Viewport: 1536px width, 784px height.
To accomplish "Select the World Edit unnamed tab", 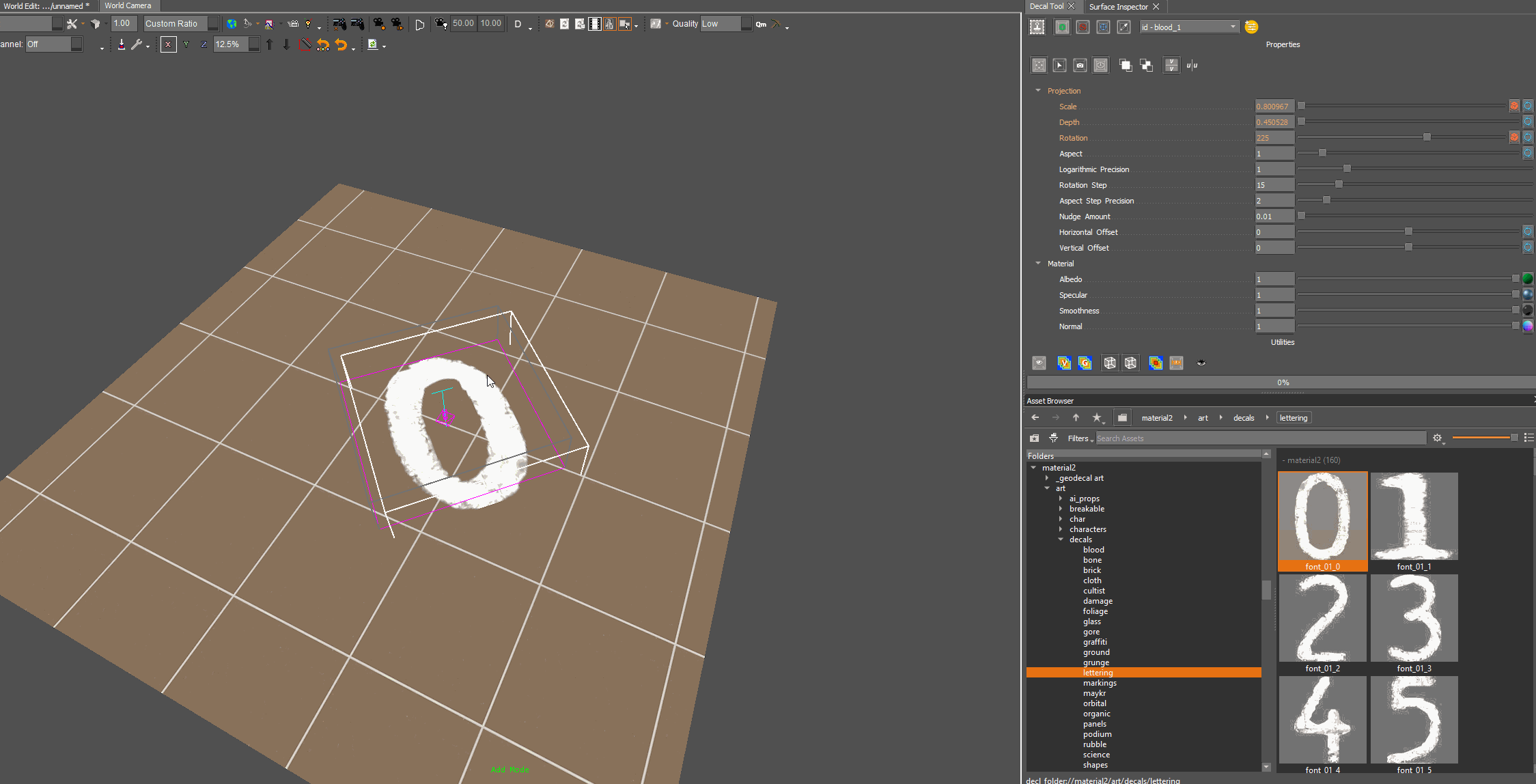I will tap(46, 5).
